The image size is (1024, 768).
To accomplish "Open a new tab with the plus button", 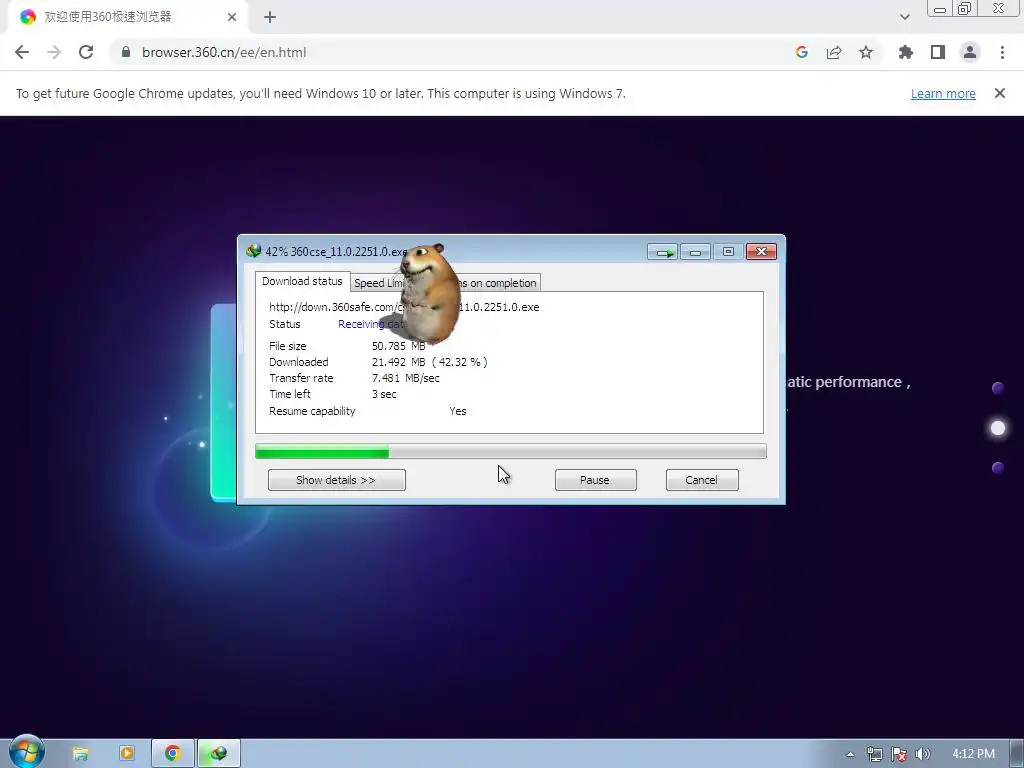I will (x=270, y=17).
